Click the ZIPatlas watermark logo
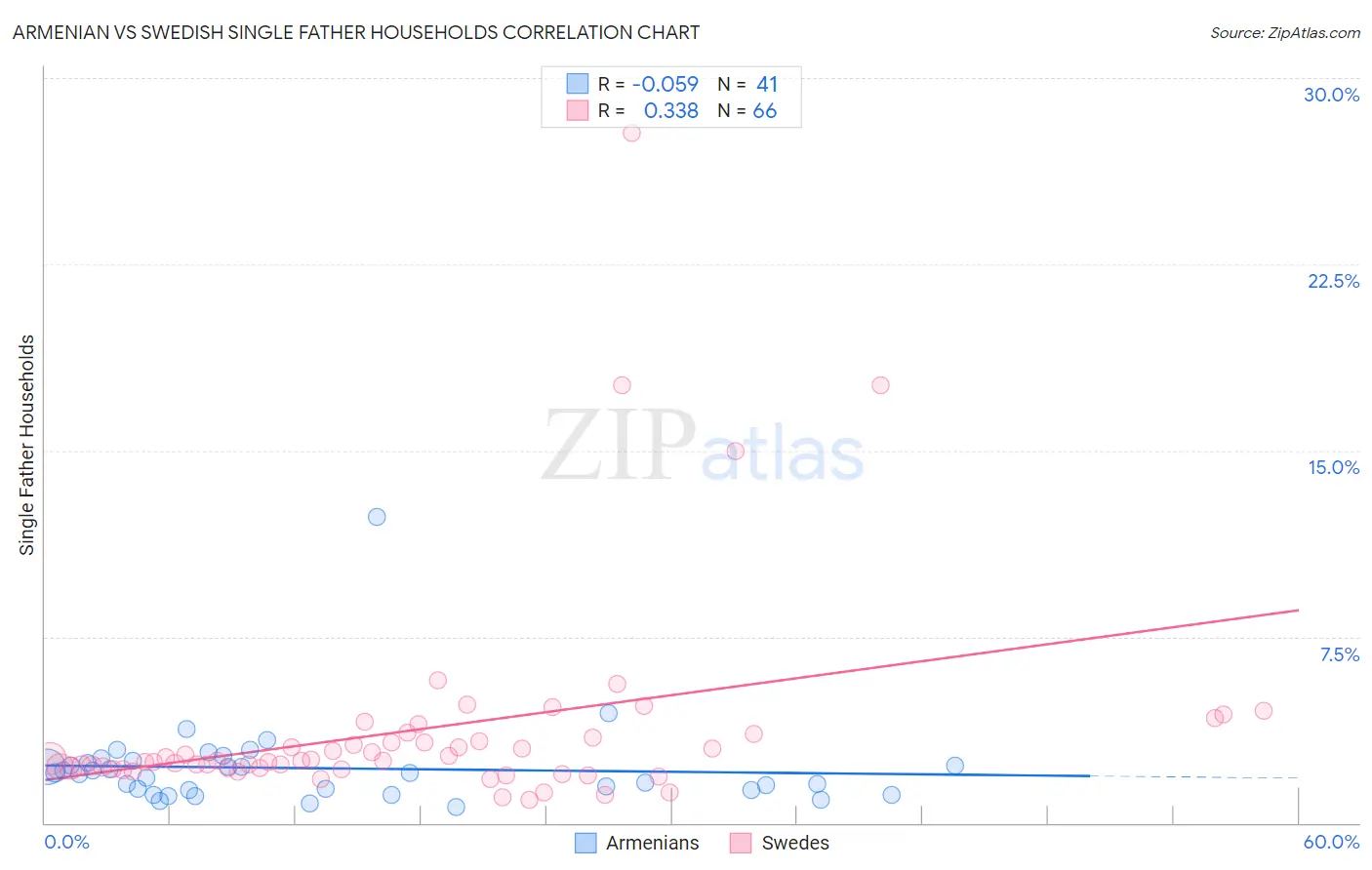This screenshot has width=1372, height=870. tap(703, 447)
